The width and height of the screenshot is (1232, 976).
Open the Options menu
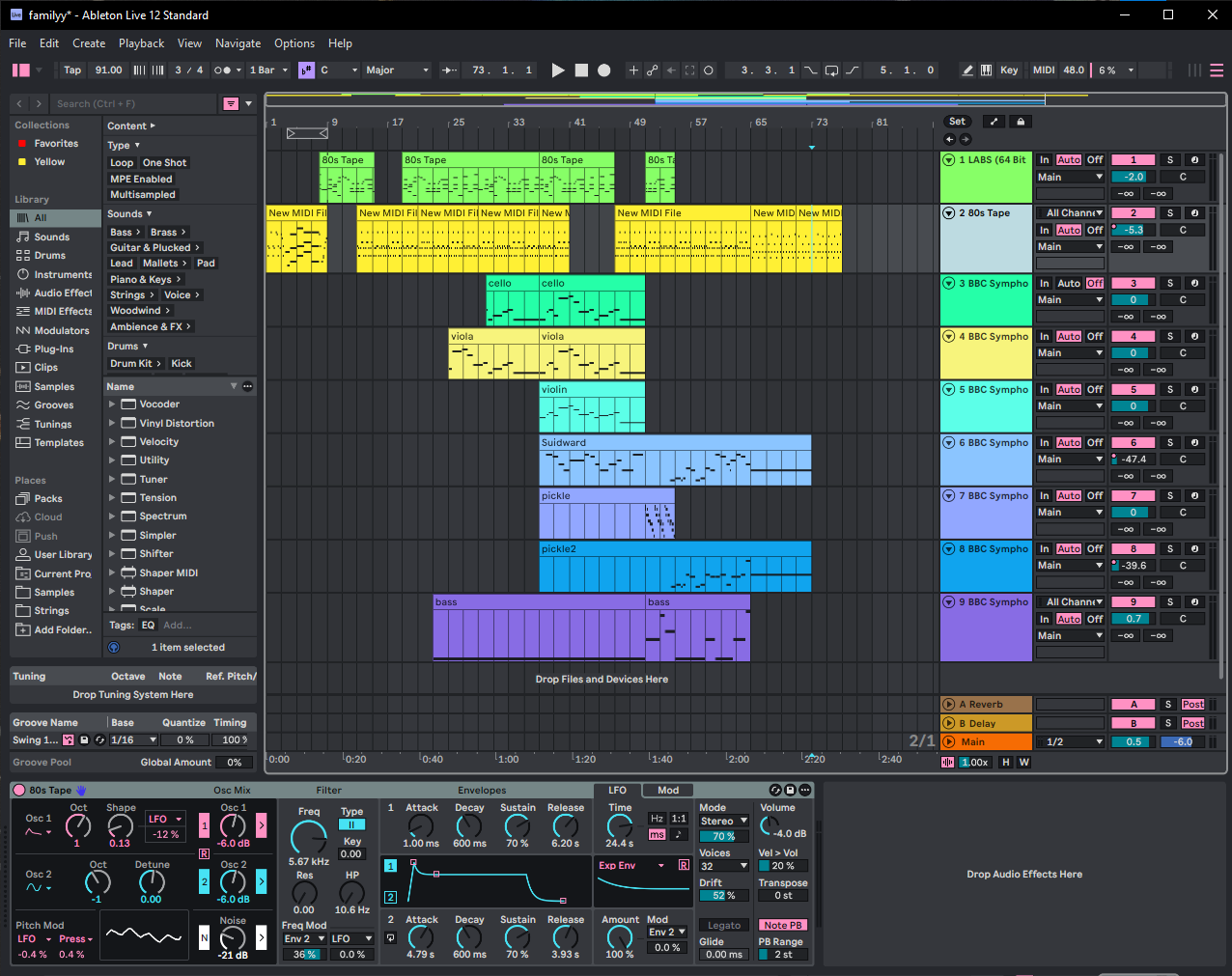294,43
